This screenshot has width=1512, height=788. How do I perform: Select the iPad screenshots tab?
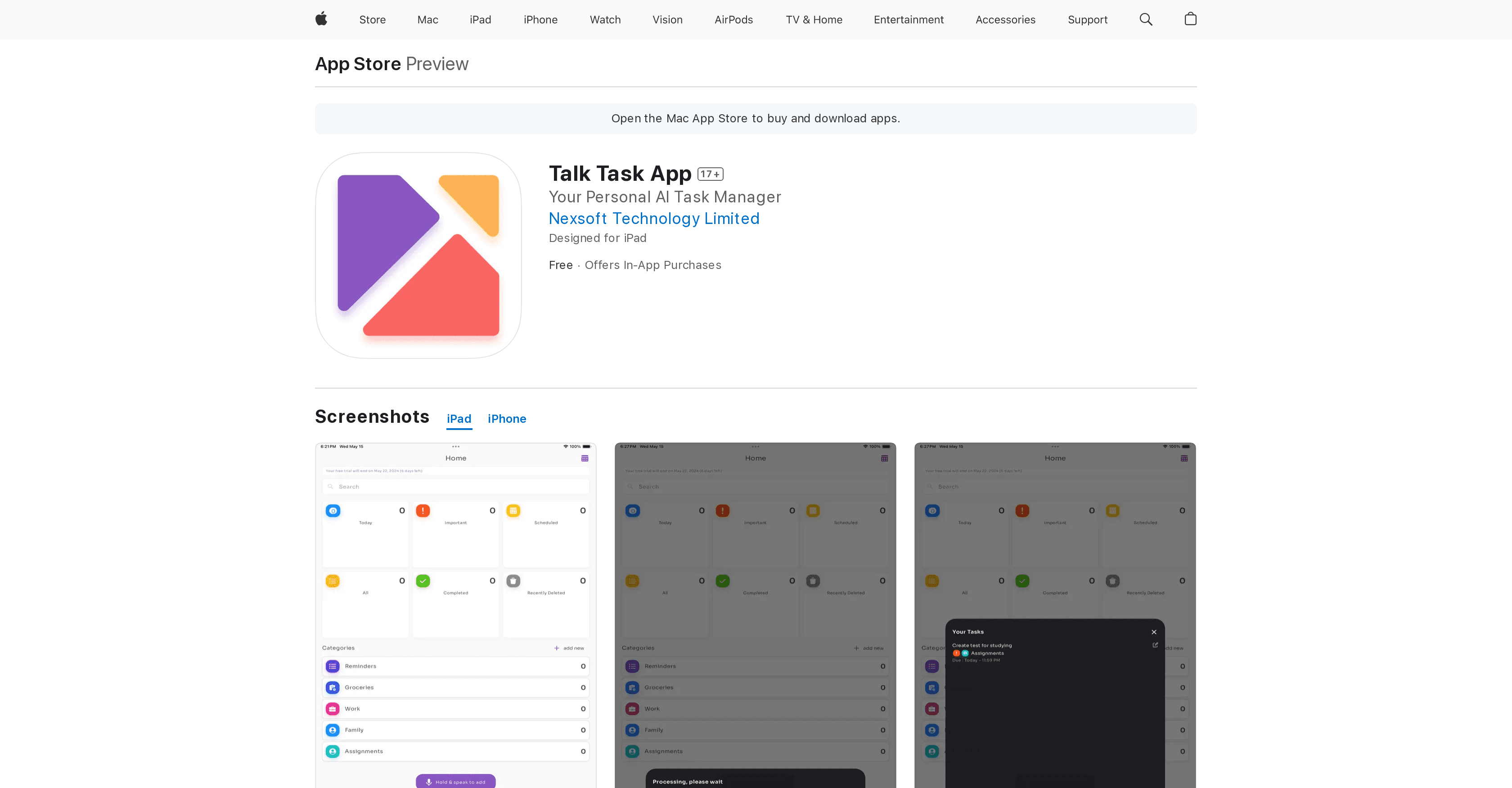pyautogui.click(x=459, y=418)
